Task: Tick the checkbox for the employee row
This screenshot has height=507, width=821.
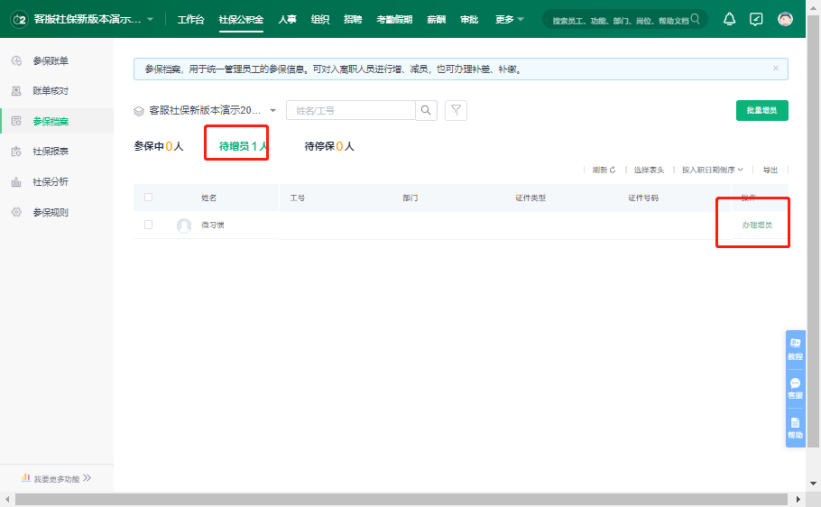Action: point(148,225)
